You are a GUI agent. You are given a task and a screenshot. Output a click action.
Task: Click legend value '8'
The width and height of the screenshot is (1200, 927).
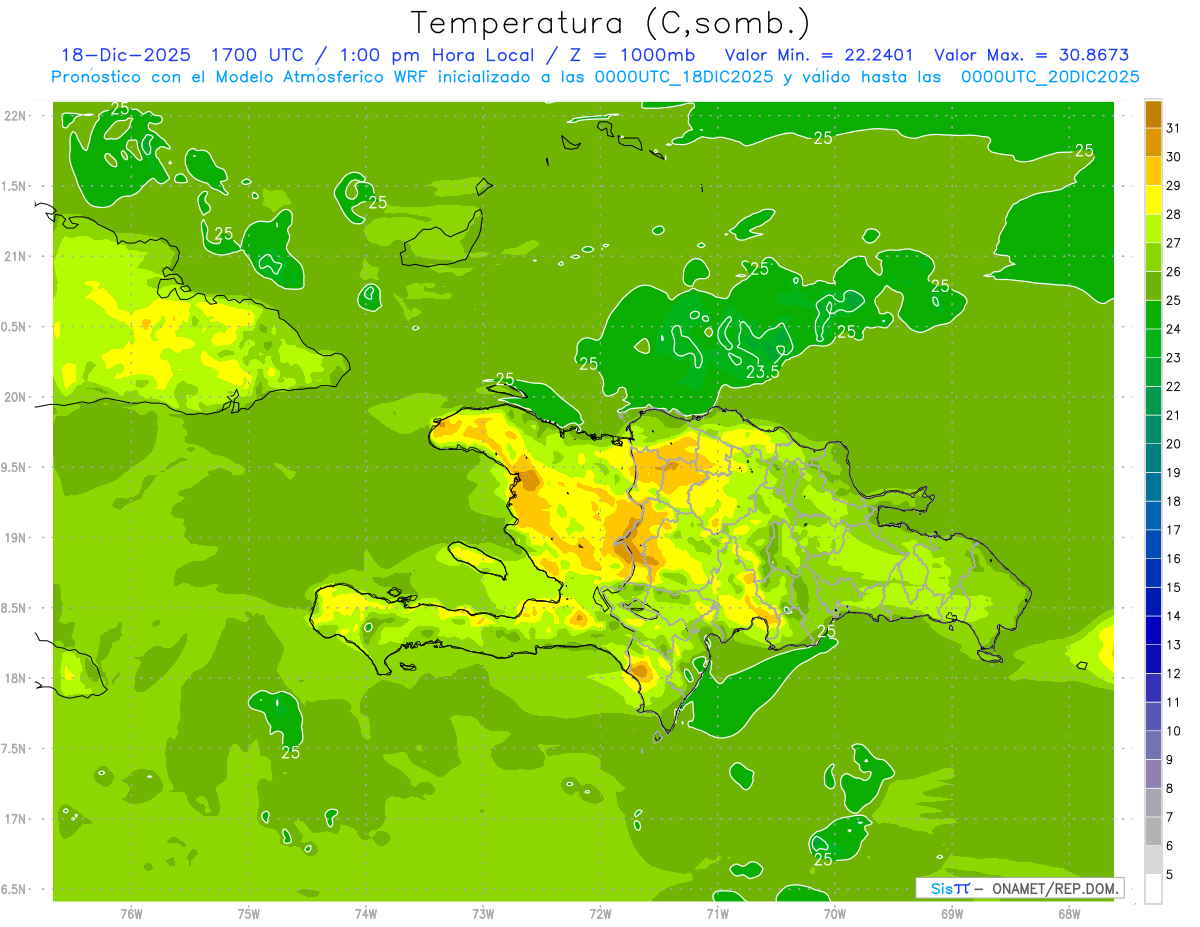pos(1170,789)
